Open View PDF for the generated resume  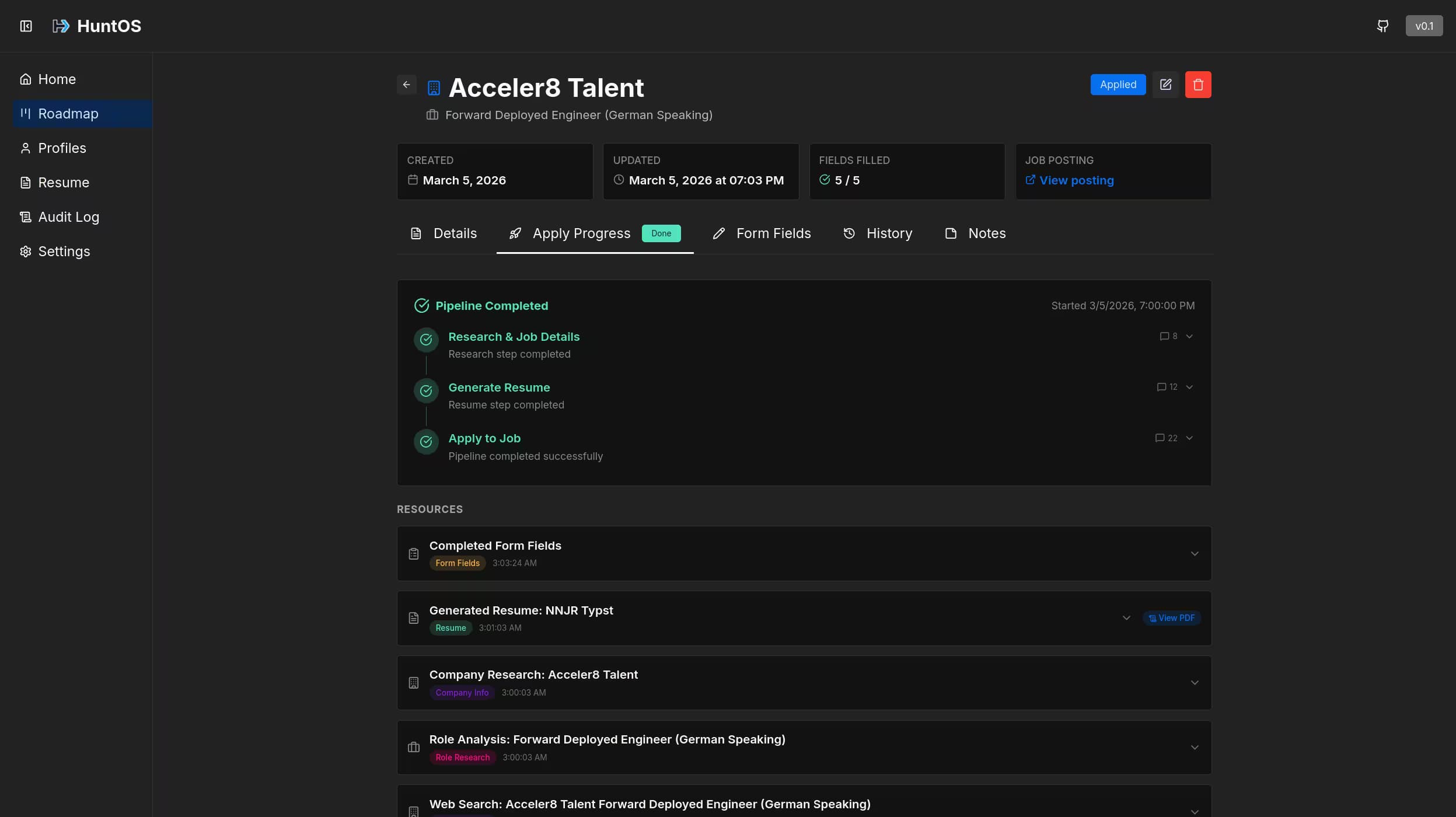pyautogui.click(x=1172, y=617)
